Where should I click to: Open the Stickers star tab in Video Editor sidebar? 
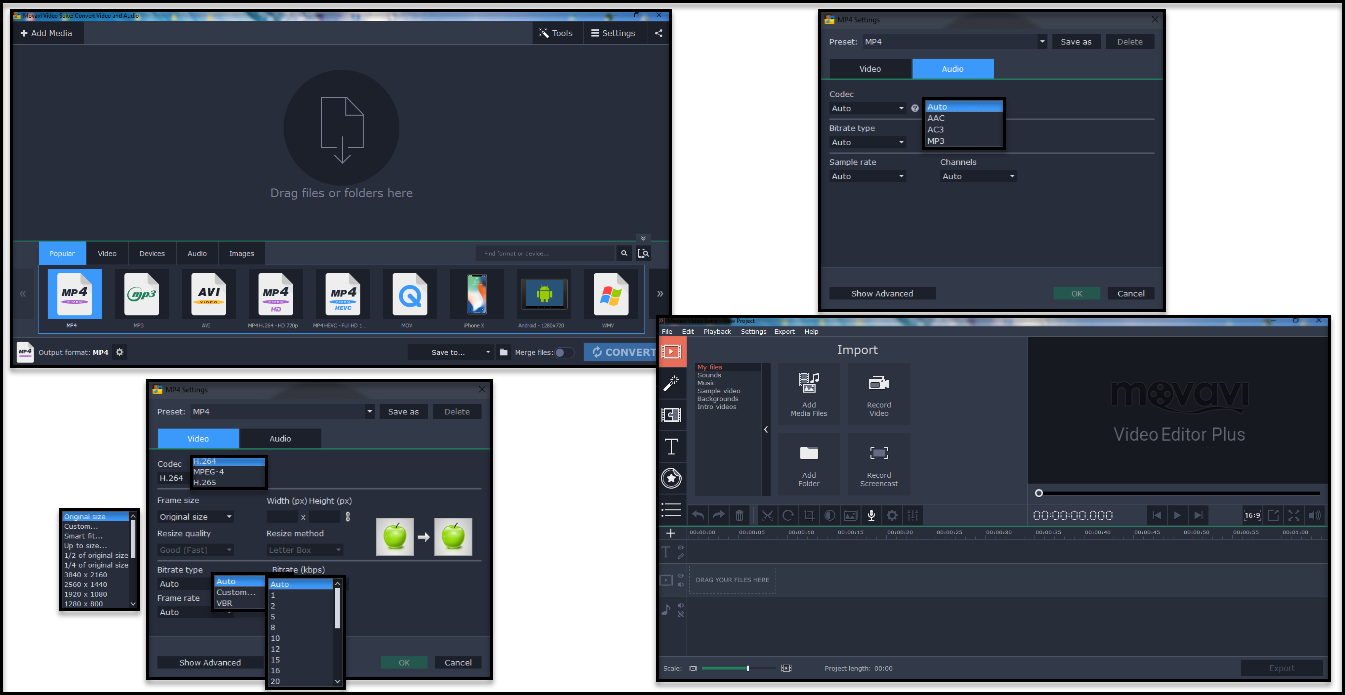(x=671, y=478)
